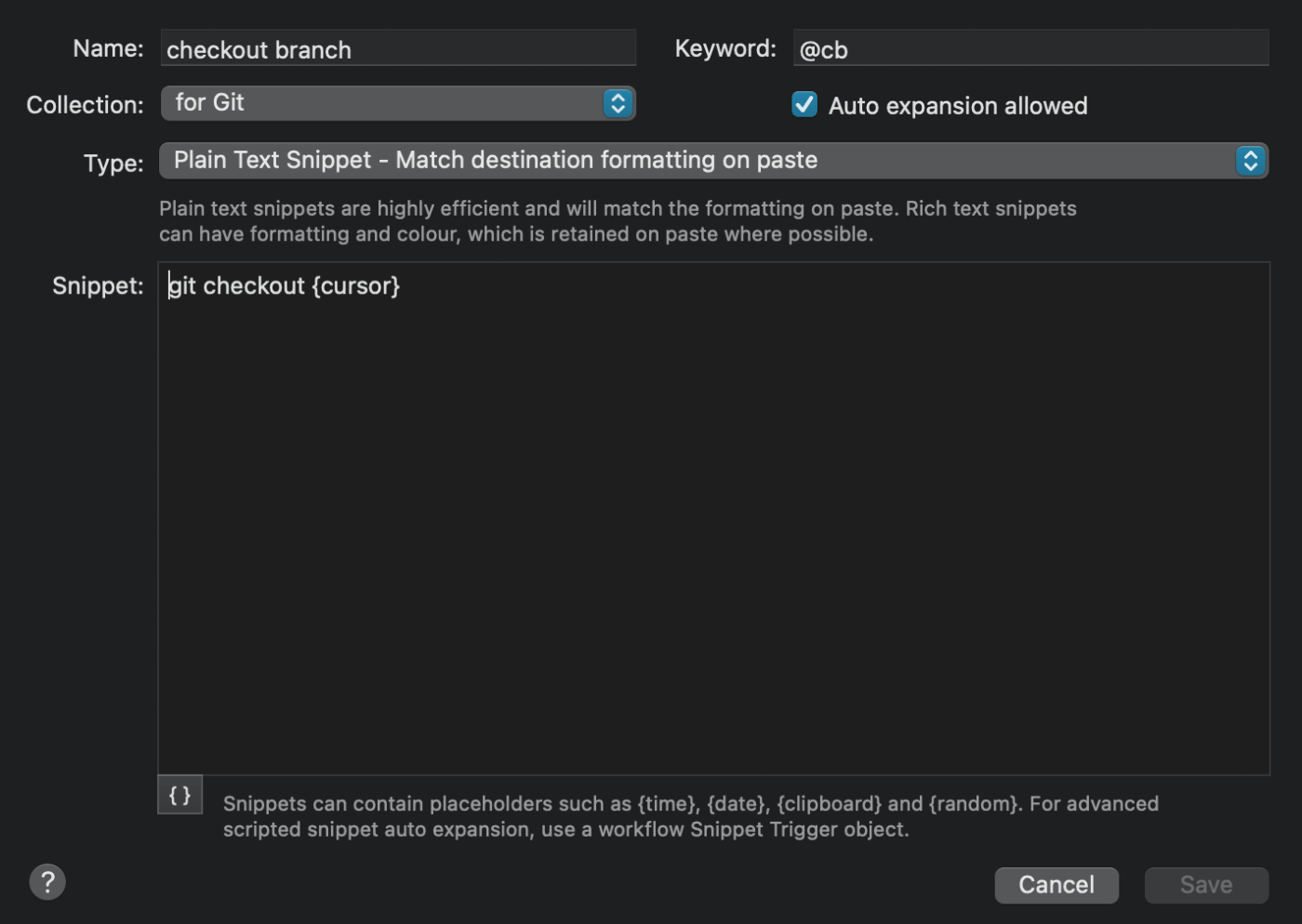Open the Plain Text Snippet type dropdown
The width and height of the screenshot is (1302, 924).
point(713,161)
